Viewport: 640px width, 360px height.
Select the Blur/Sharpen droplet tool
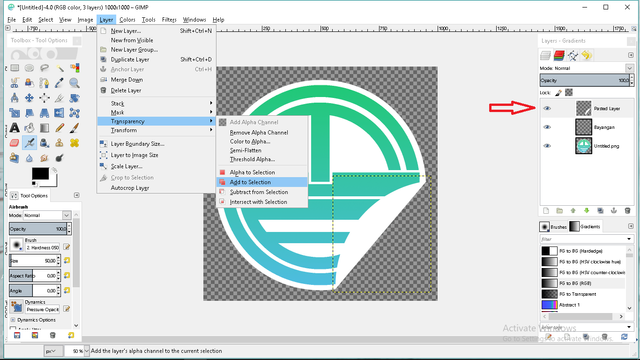(x=29, y=158)
